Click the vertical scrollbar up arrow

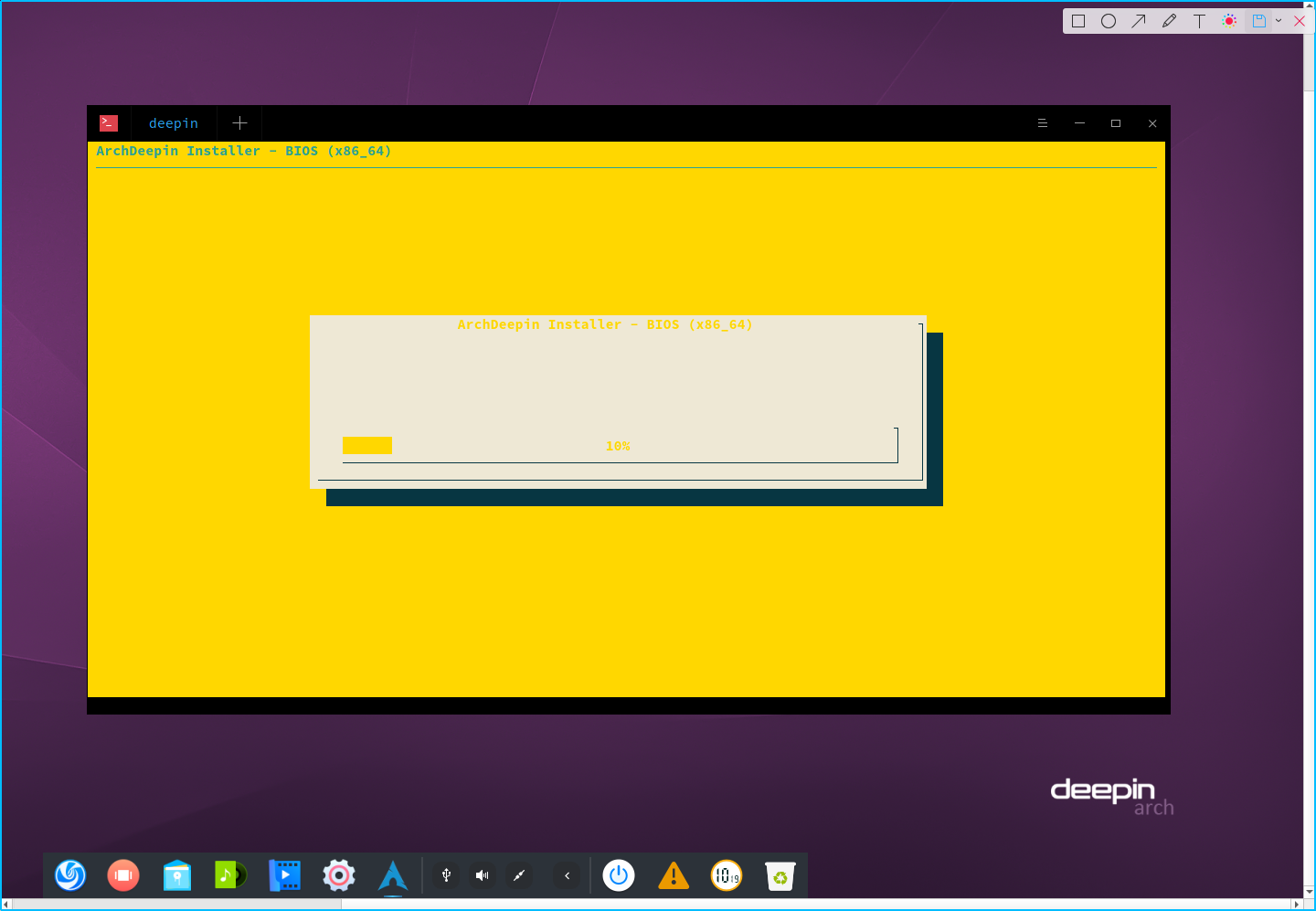tap(1310, 8)
